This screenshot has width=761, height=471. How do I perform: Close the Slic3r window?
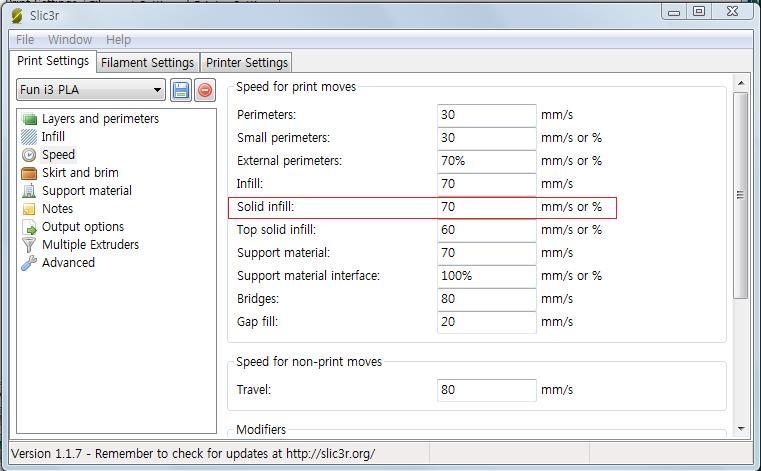coord(732,12)
